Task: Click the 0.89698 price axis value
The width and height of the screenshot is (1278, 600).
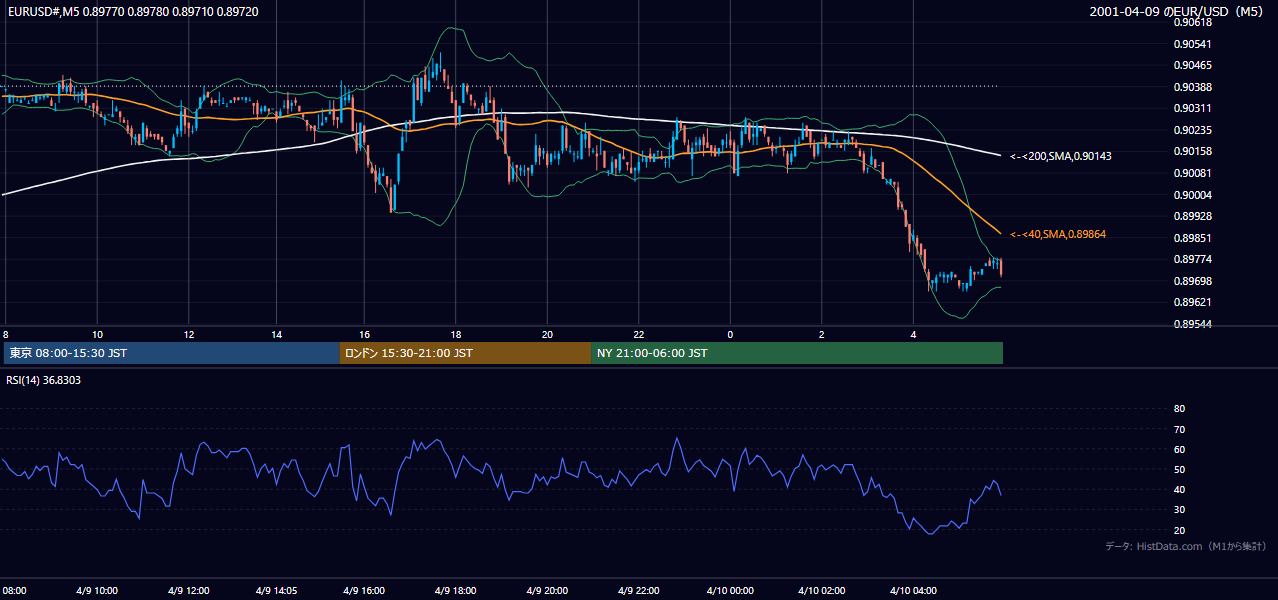Action: 1192,281
